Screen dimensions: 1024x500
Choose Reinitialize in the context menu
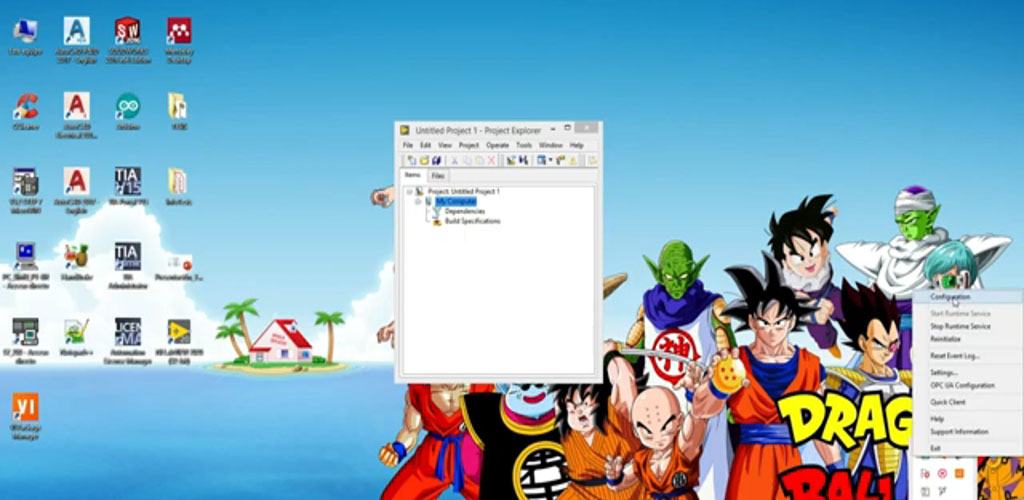pos(945,339)
